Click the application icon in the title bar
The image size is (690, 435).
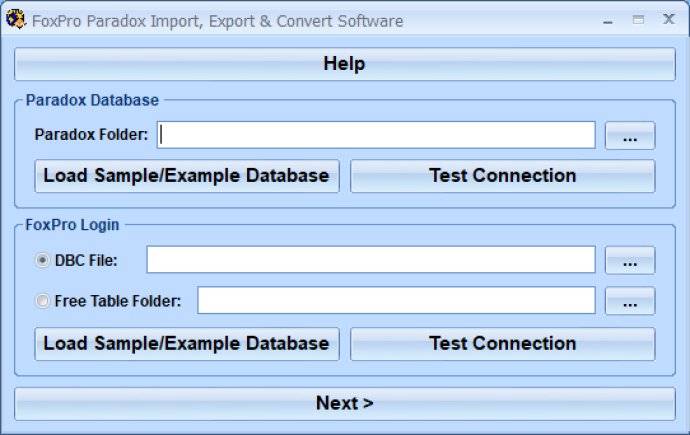(16, 20)
